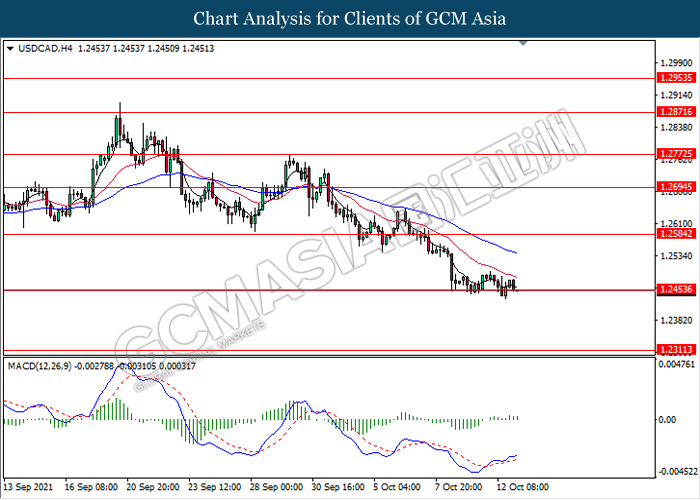
Task: Select the 1.28716 red price label
Action: coord(676,112)
